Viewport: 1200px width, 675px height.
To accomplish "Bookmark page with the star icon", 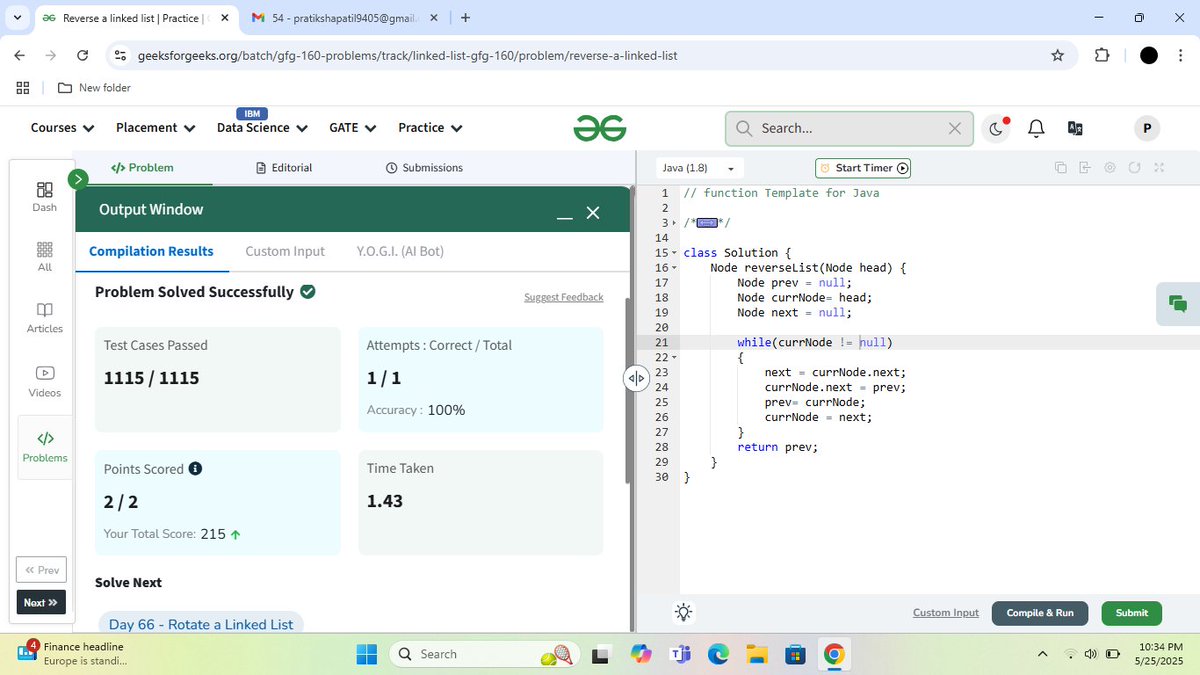I will [x=1057, y=55].
